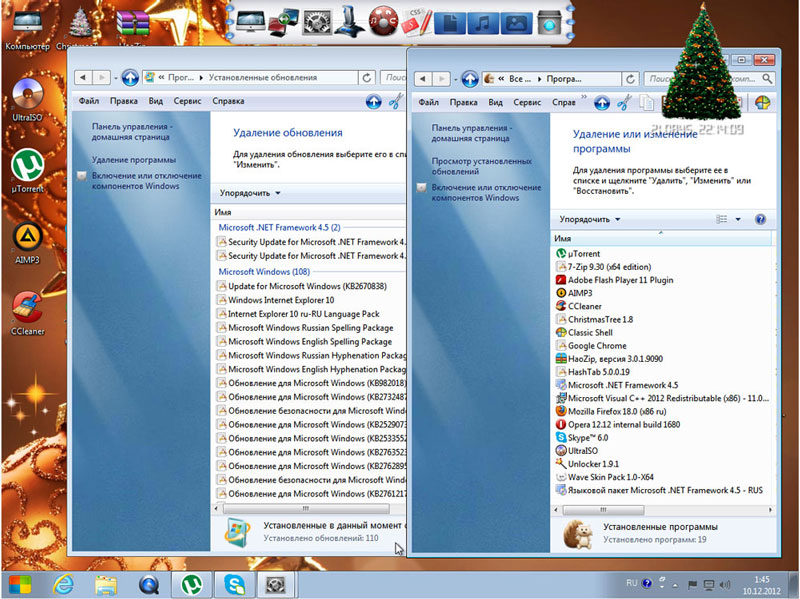Click the Windows Start button
Viewport: 800px width, 599px height.
(x=19, y=583)
